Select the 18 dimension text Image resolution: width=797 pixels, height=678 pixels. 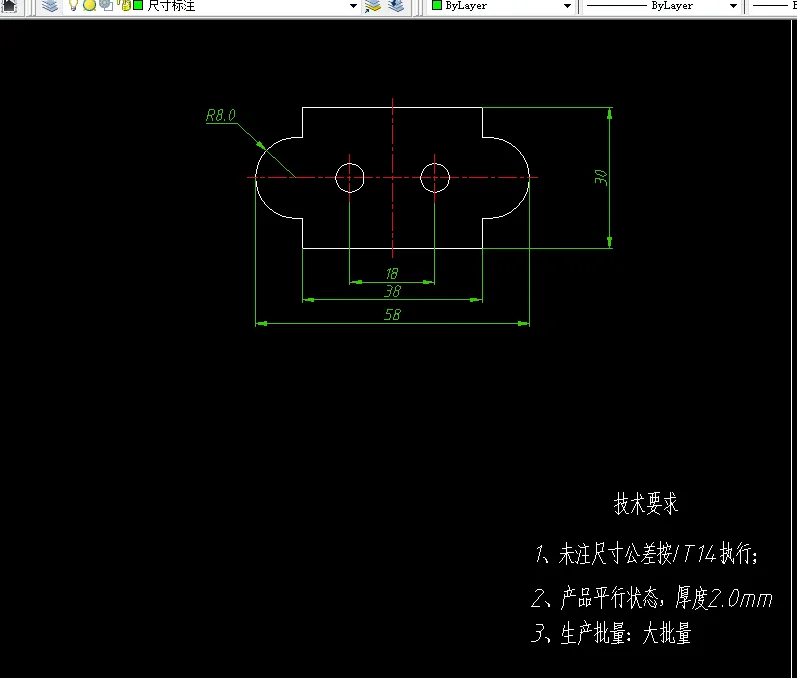tap(391, 274)
